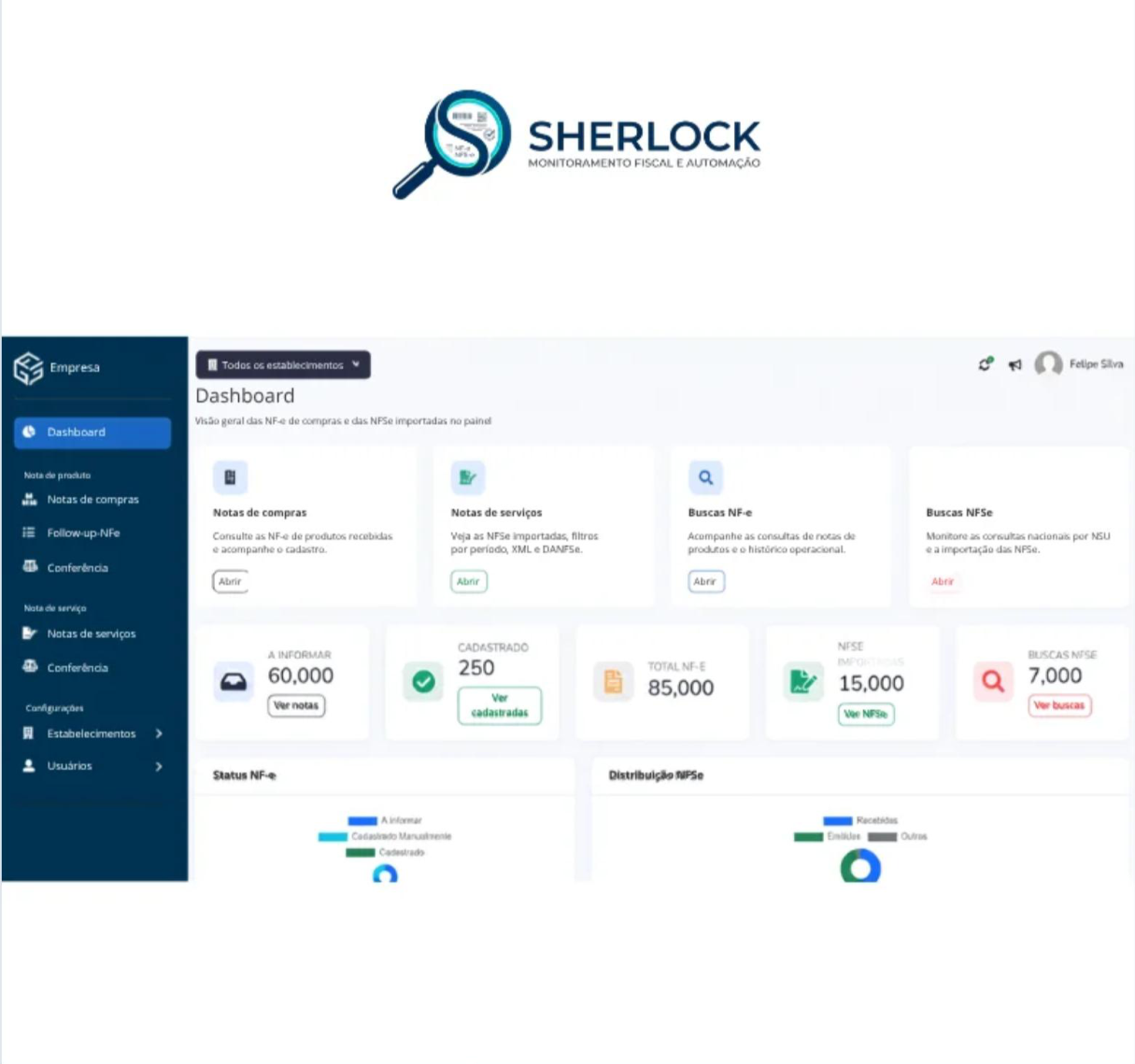Expand the Estabelecimentos chevron
The width and height of the screenshot is (1135, 1064).
pos(159,733)
